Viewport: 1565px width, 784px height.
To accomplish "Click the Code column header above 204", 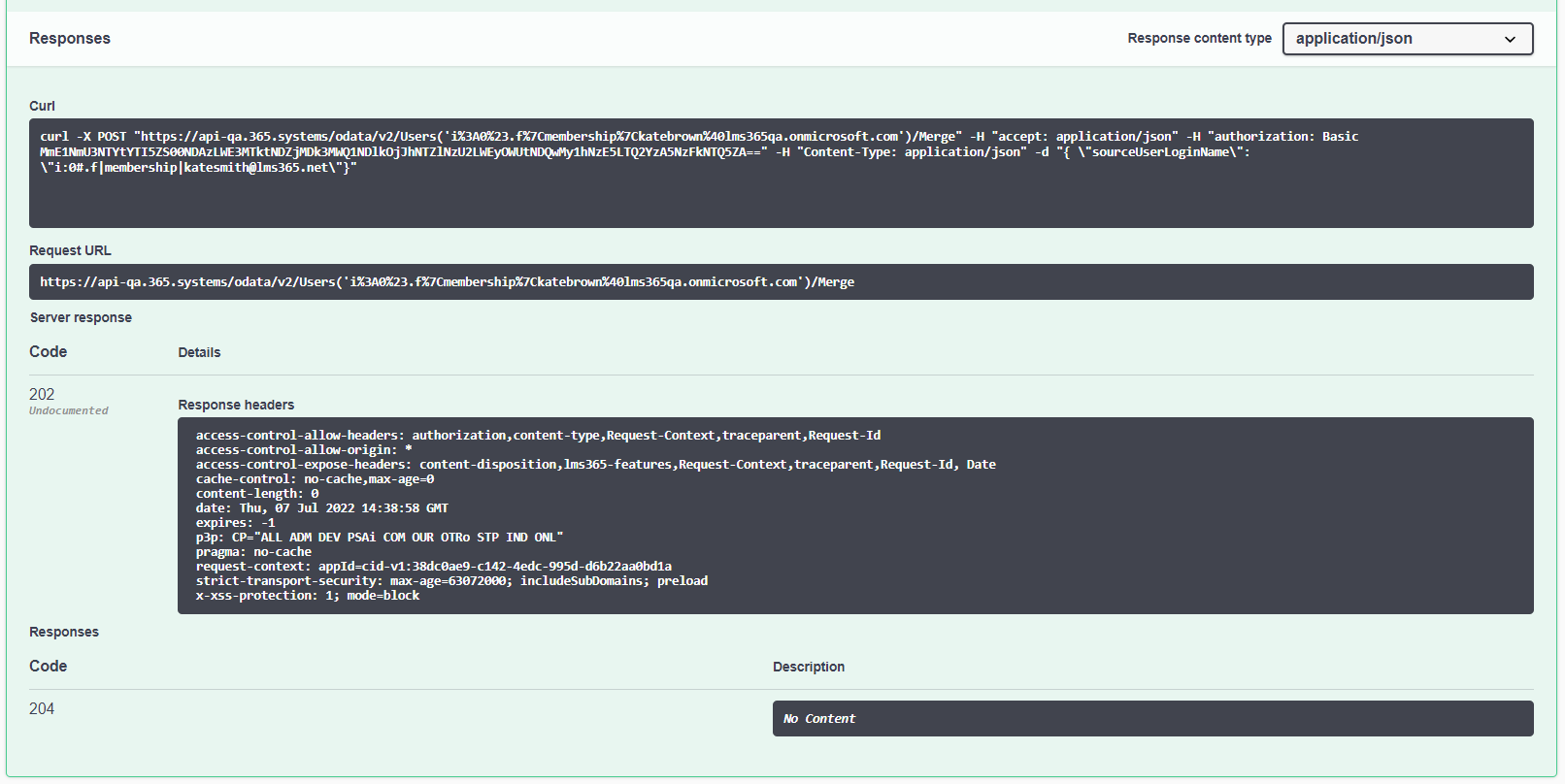I will point(49,666).
